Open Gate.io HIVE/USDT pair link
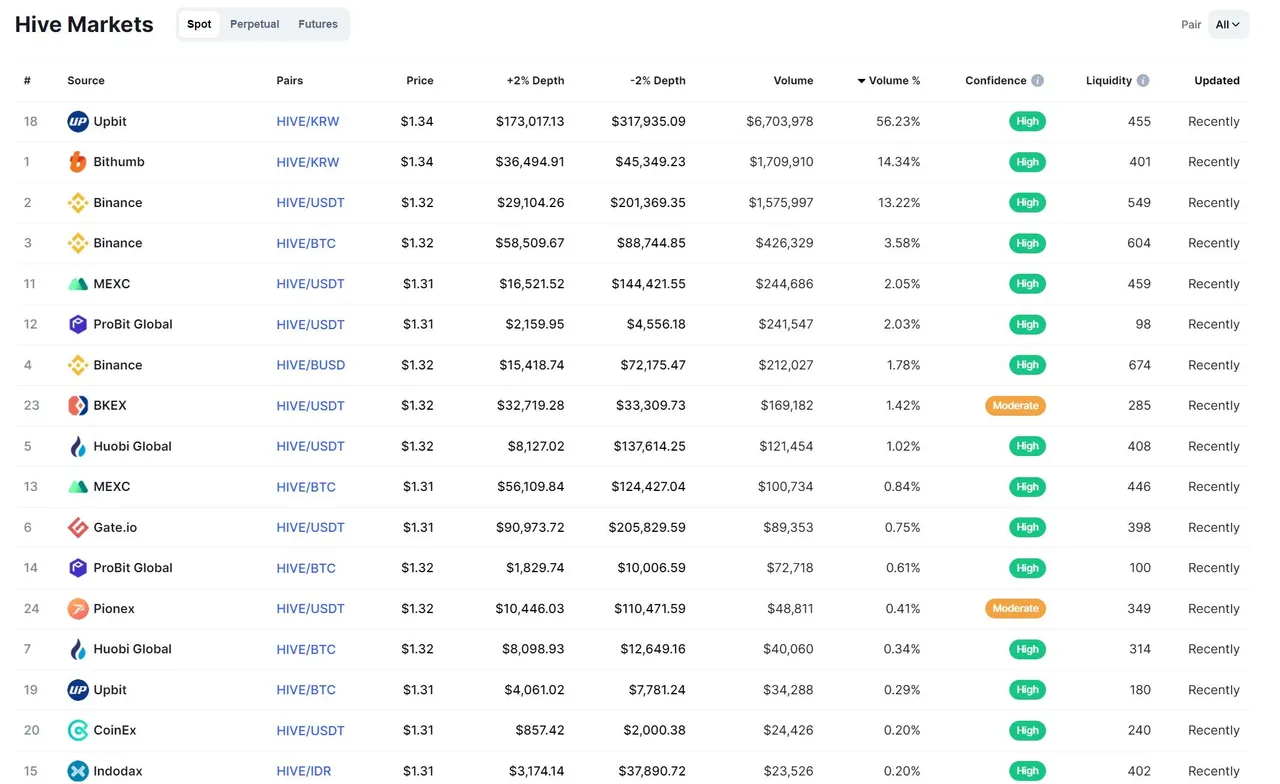 [311, 527]
